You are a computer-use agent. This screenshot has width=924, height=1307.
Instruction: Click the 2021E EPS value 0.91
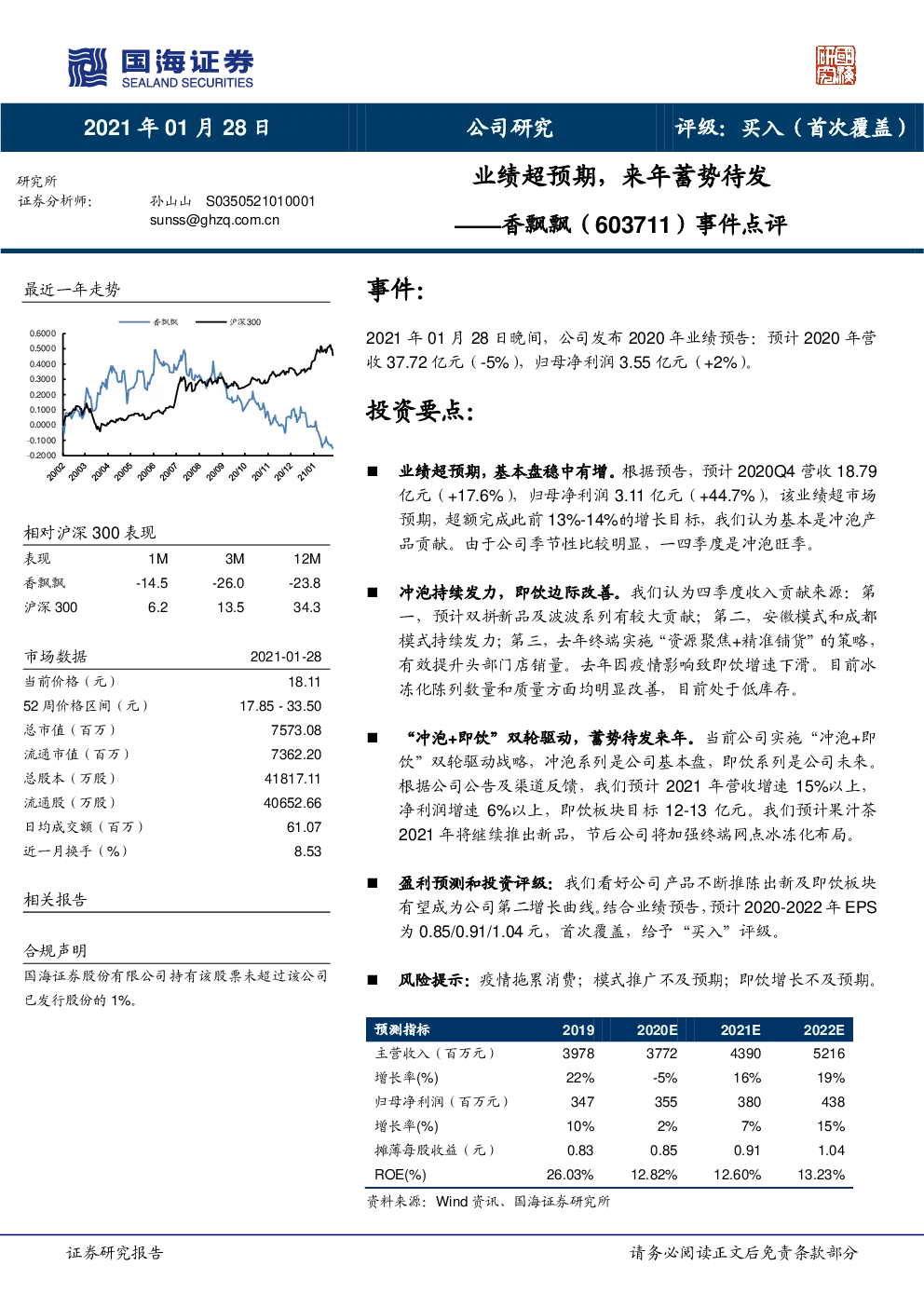(x=747, y=1150)
